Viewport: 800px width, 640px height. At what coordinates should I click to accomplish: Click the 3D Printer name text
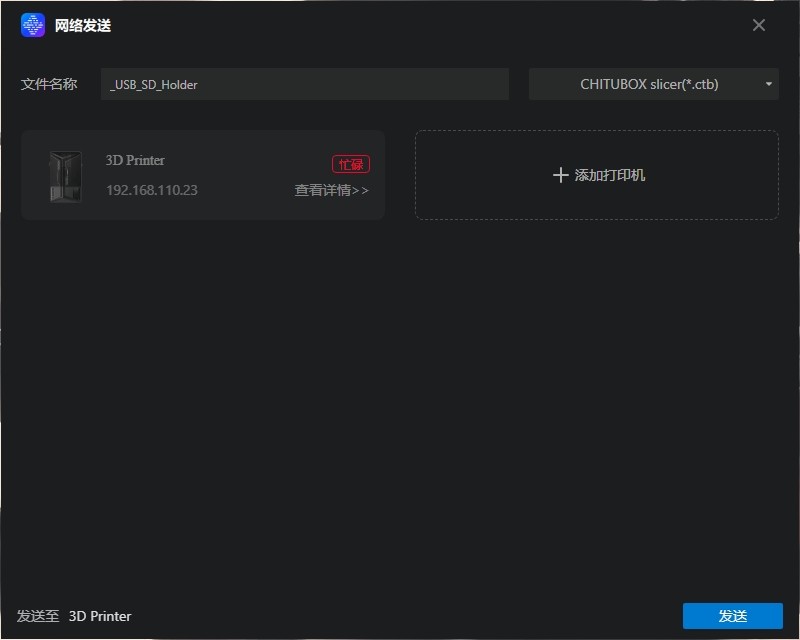135,160
